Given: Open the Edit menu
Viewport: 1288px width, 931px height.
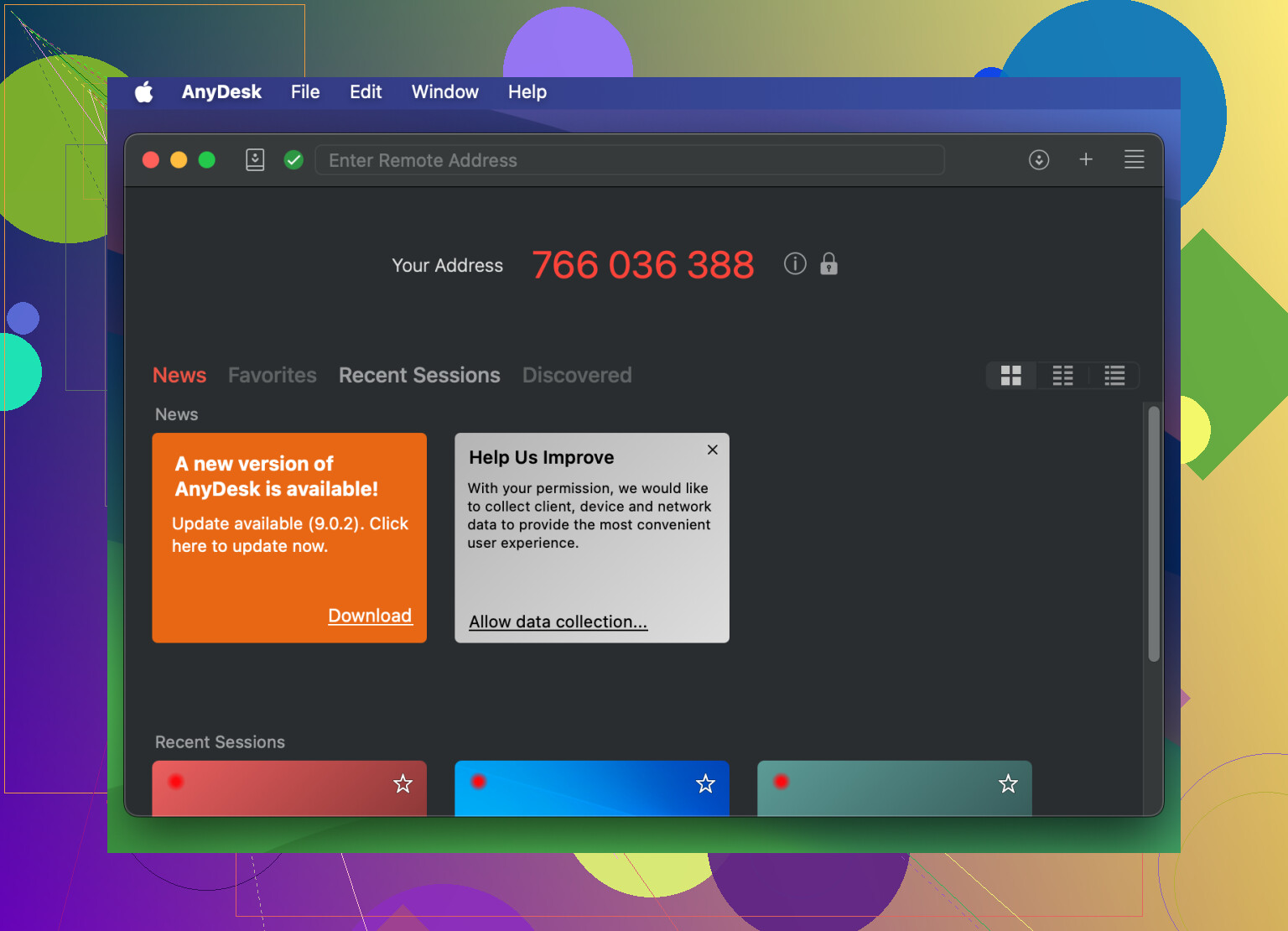Looking at the screenshot, I should click(x=366, y=92).
